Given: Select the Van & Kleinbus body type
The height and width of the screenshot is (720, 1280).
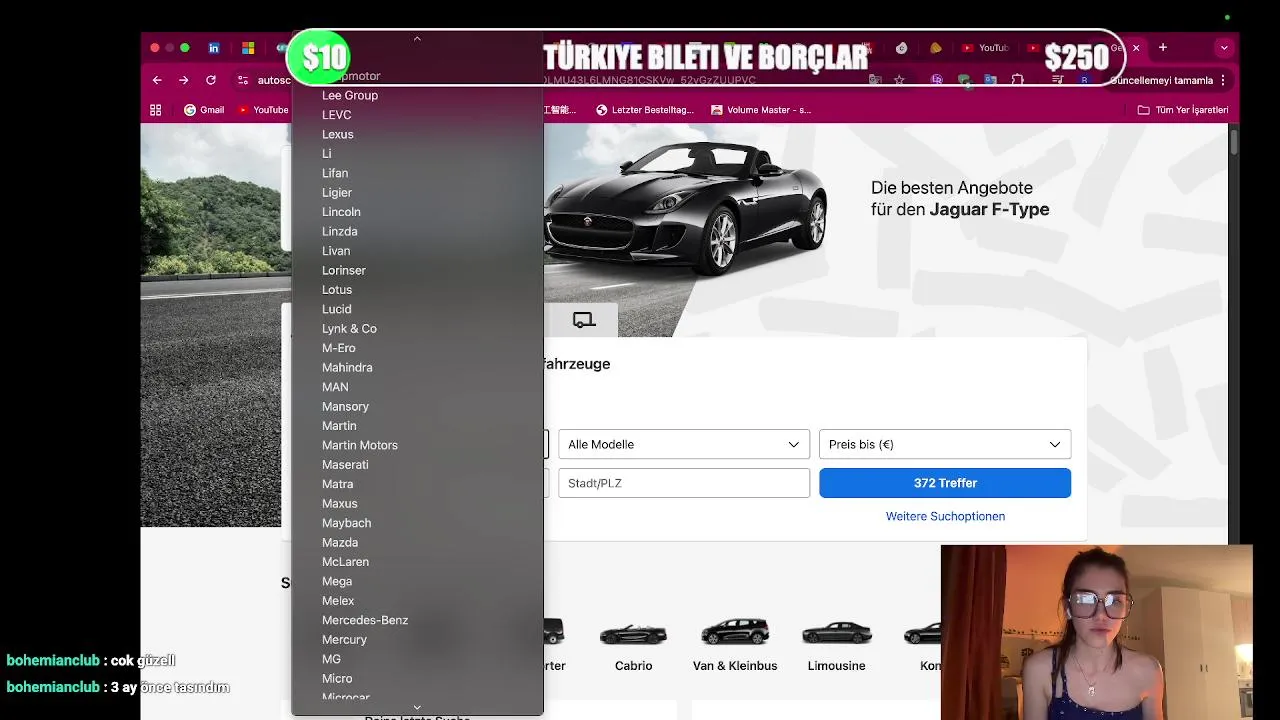Looking at the screenshot, I should pyautogui.click(x=735, y=645).
